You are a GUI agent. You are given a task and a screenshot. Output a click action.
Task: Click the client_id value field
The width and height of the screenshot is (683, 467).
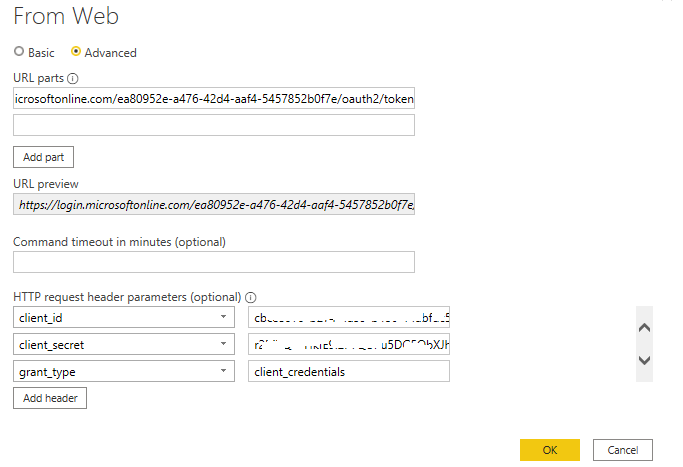click(349, 317)
